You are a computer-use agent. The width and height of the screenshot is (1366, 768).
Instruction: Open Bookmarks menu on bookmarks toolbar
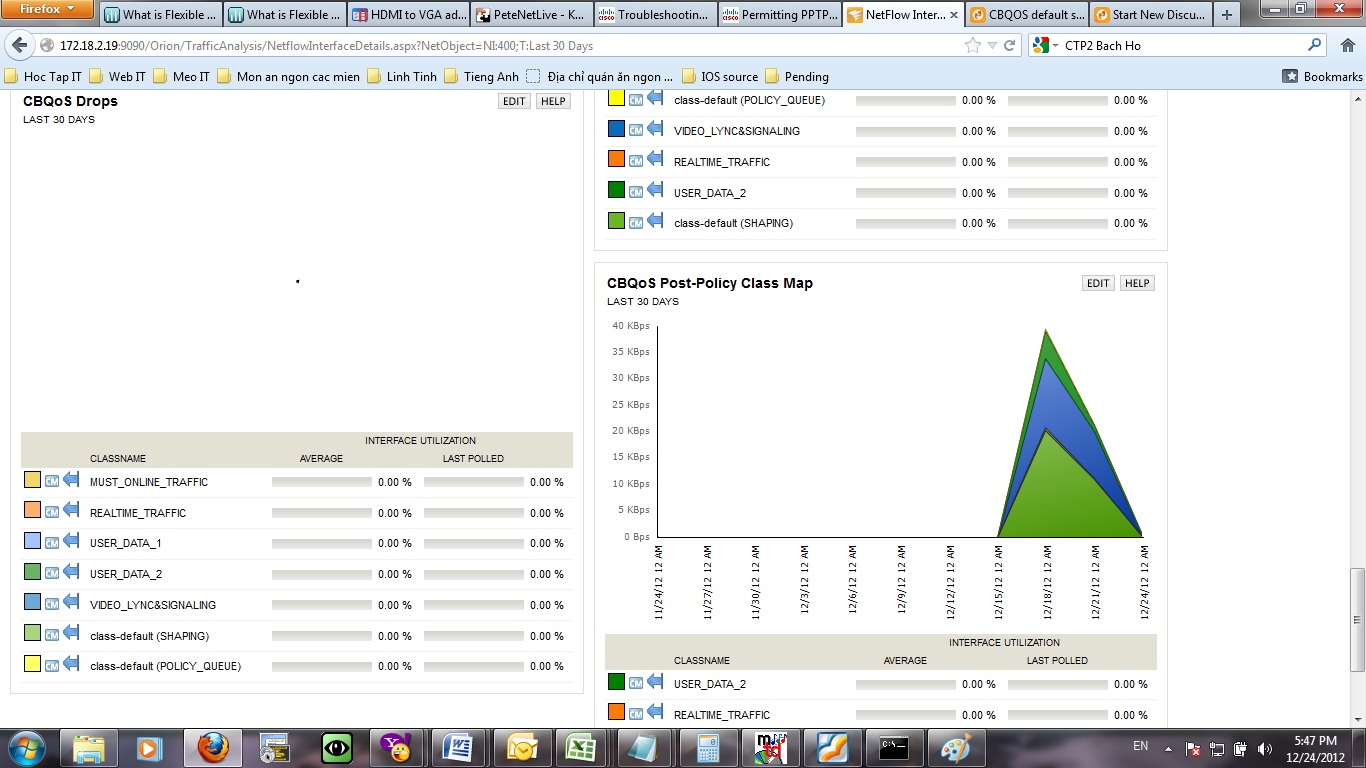pyautogui.click(x=1322, y=76)
